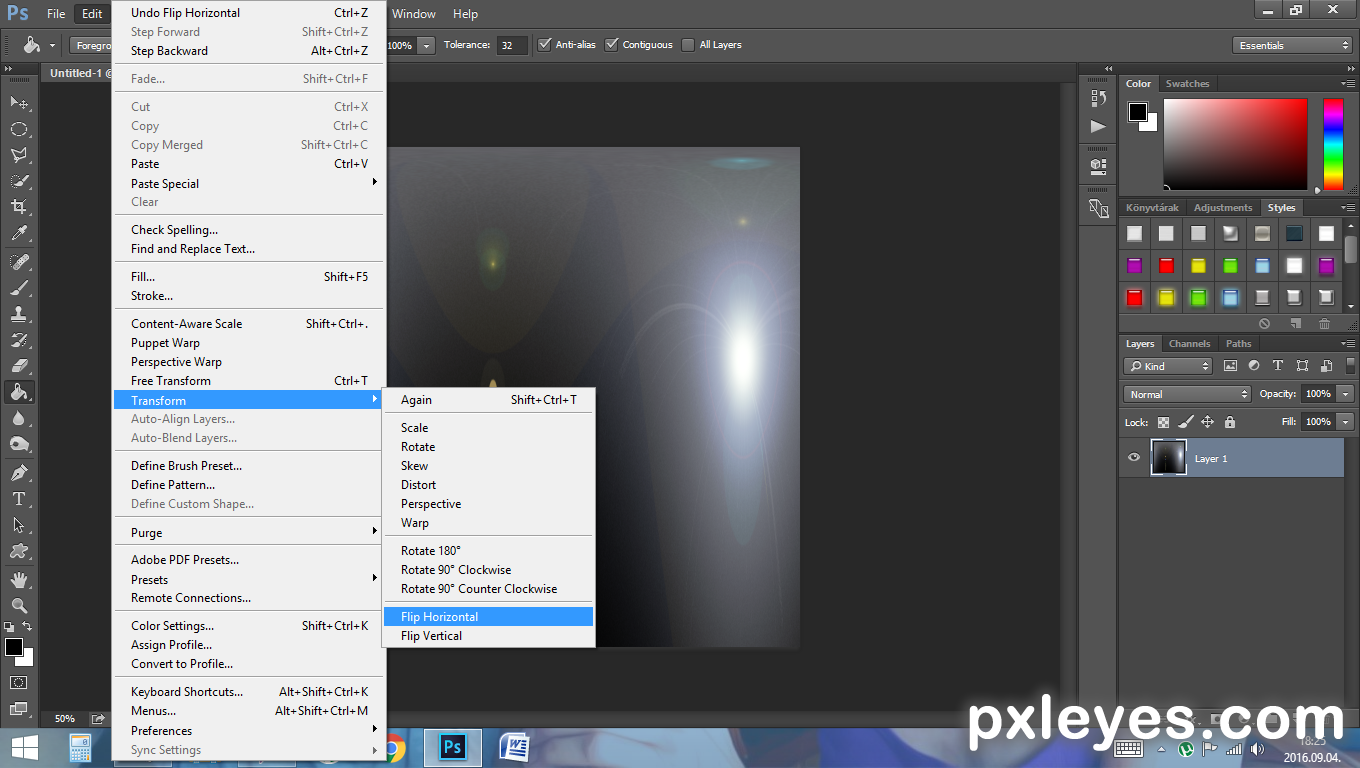Click the new style icon in Styles panel
The image size is (1360, 768).
point(1295,323)
